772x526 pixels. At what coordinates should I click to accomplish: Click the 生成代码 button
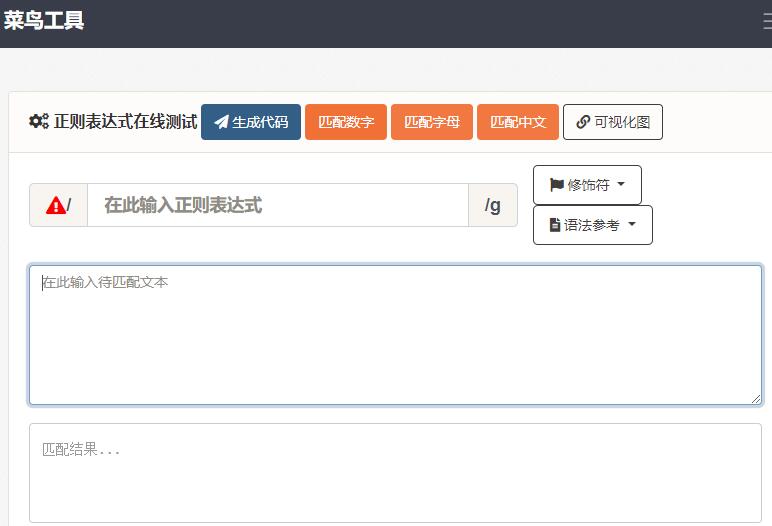coord(251,122)
